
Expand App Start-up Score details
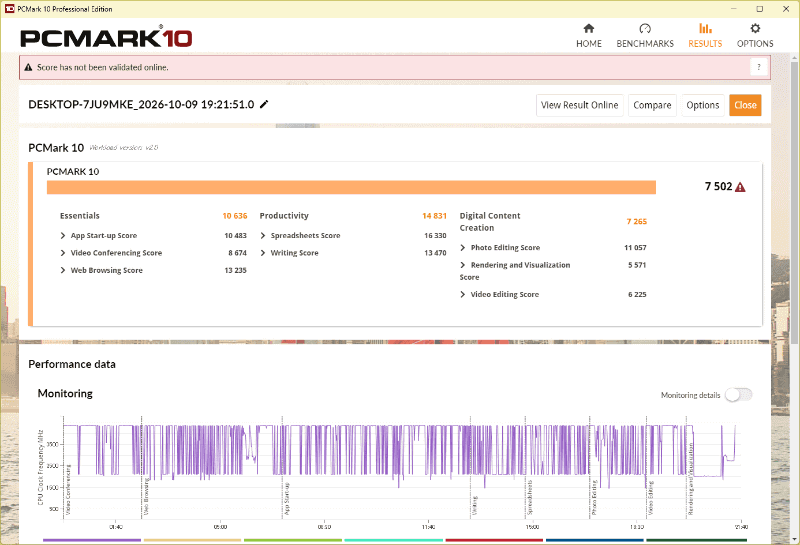63,235
